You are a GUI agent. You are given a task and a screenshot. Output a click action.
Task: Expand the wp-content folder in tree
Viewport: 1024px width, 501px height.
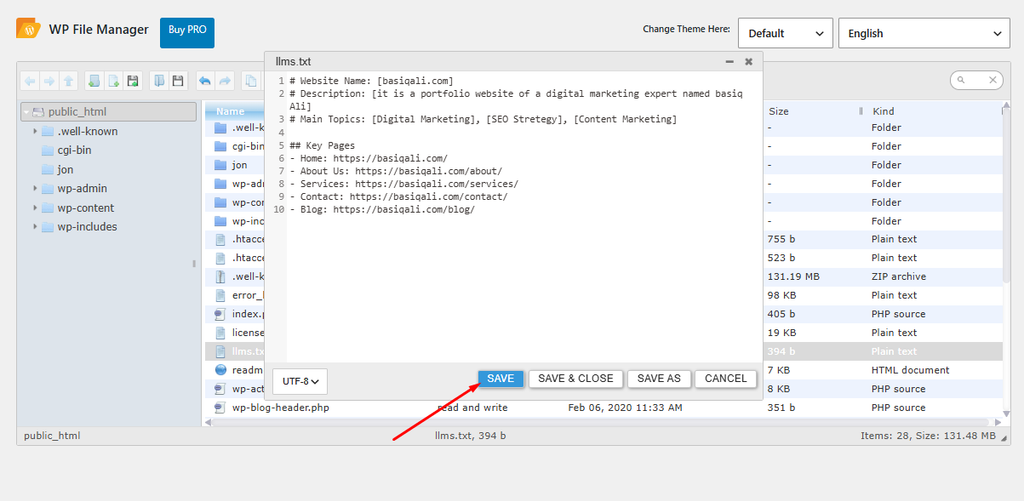tap(34, 208)
